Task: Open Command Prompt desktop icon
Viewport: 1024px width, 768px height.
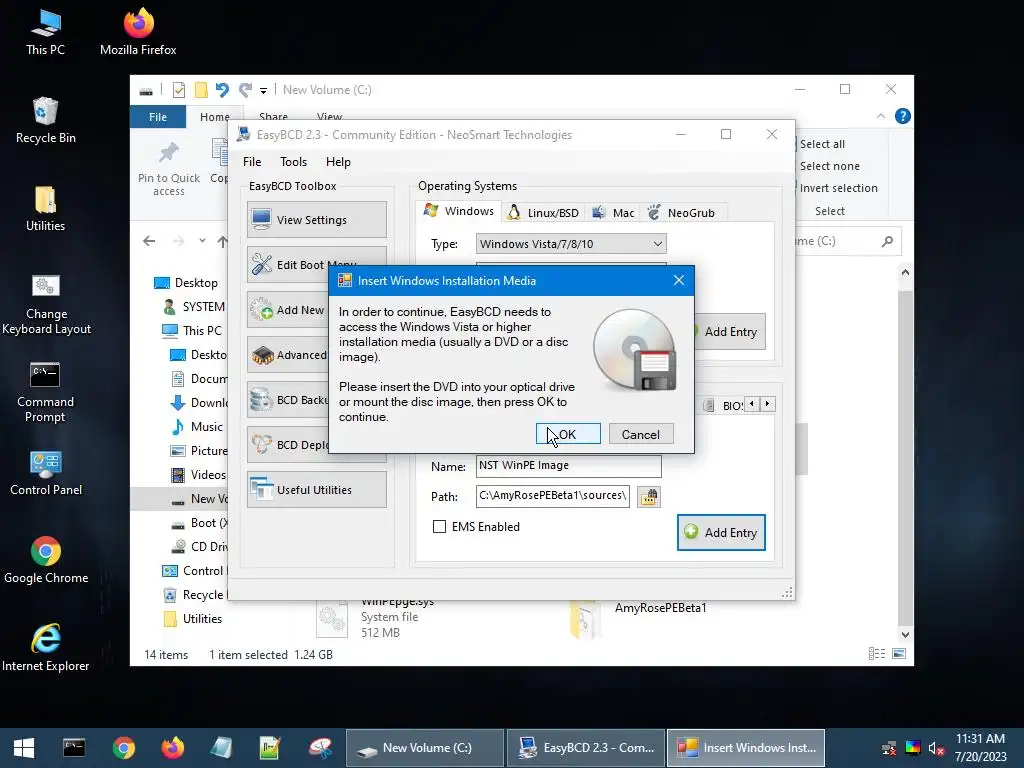Action: 45,392
